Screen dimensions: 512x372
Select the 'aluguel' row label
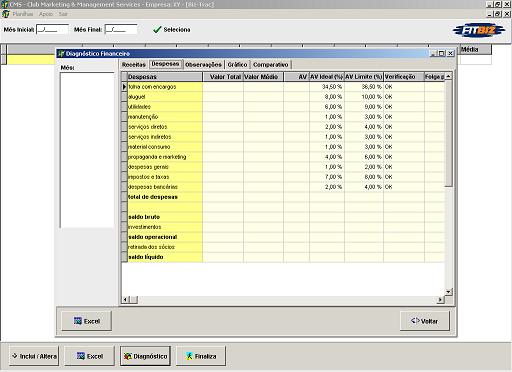[137, 97]
